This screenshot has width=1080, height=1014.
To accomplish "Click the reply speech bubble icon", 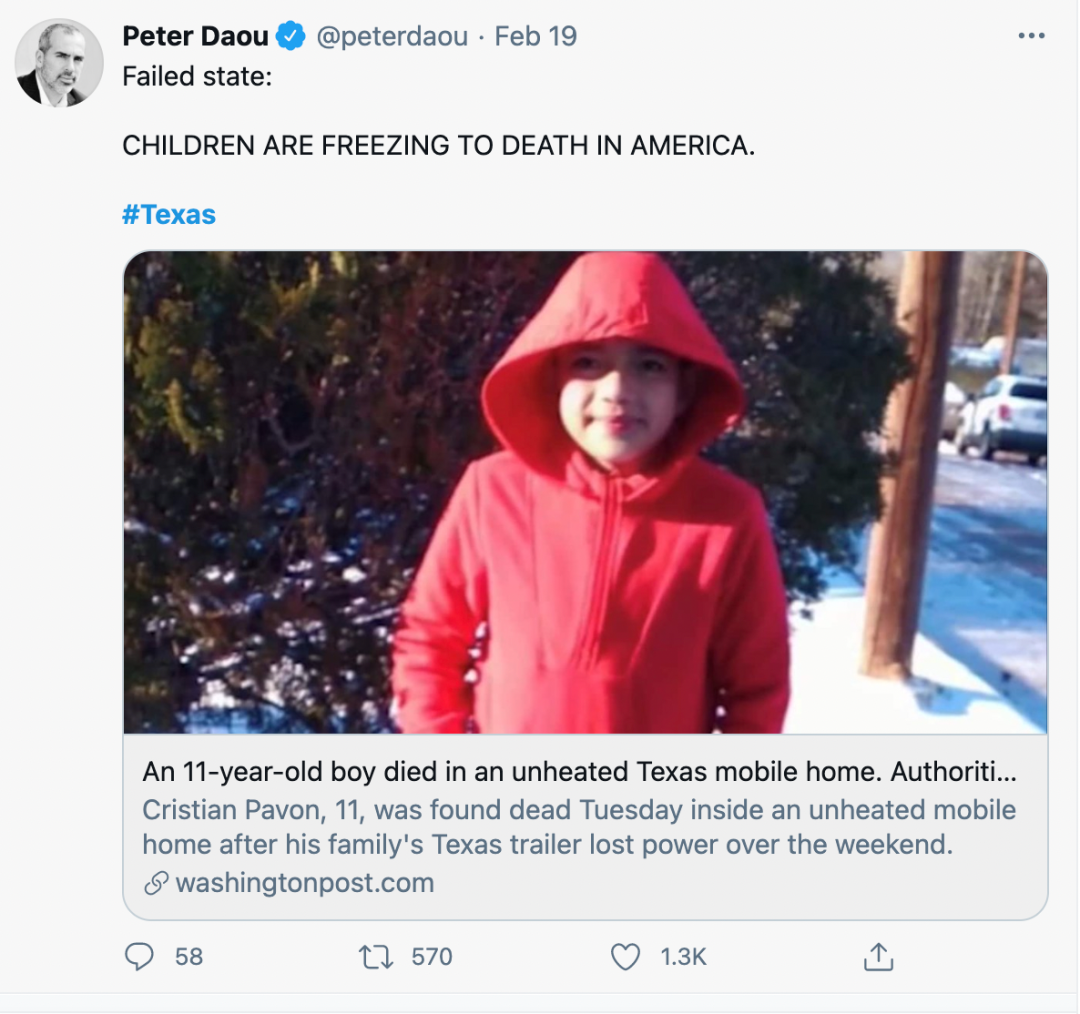I will [139, 956].
